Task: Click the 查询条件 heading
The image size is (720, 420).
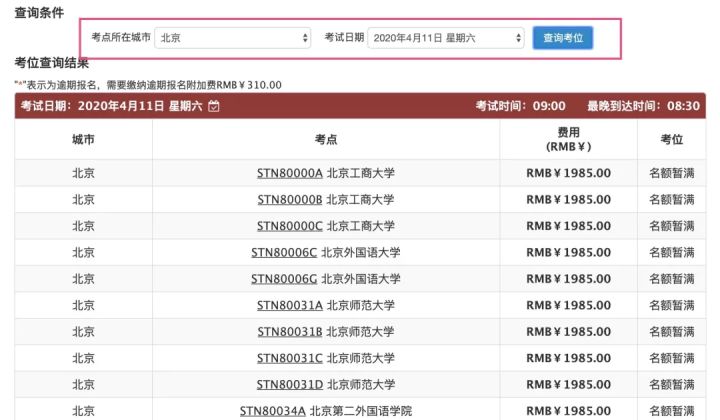Action: tap(39, 12)
